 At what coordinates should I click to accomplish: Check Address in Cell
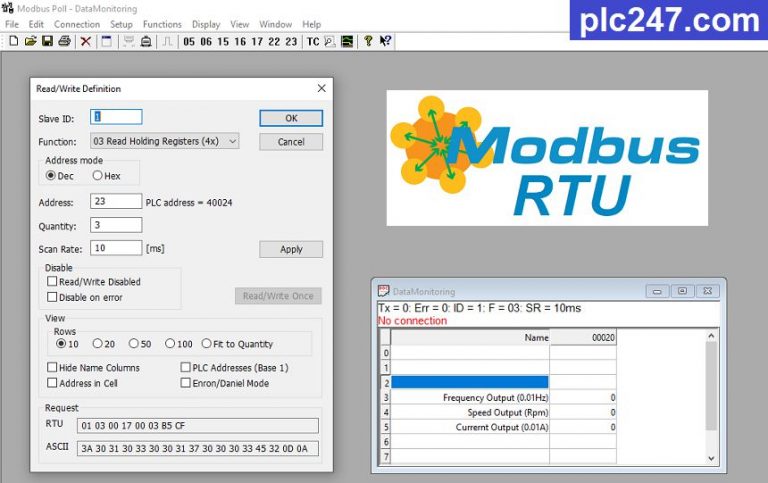tap(52, 383)
